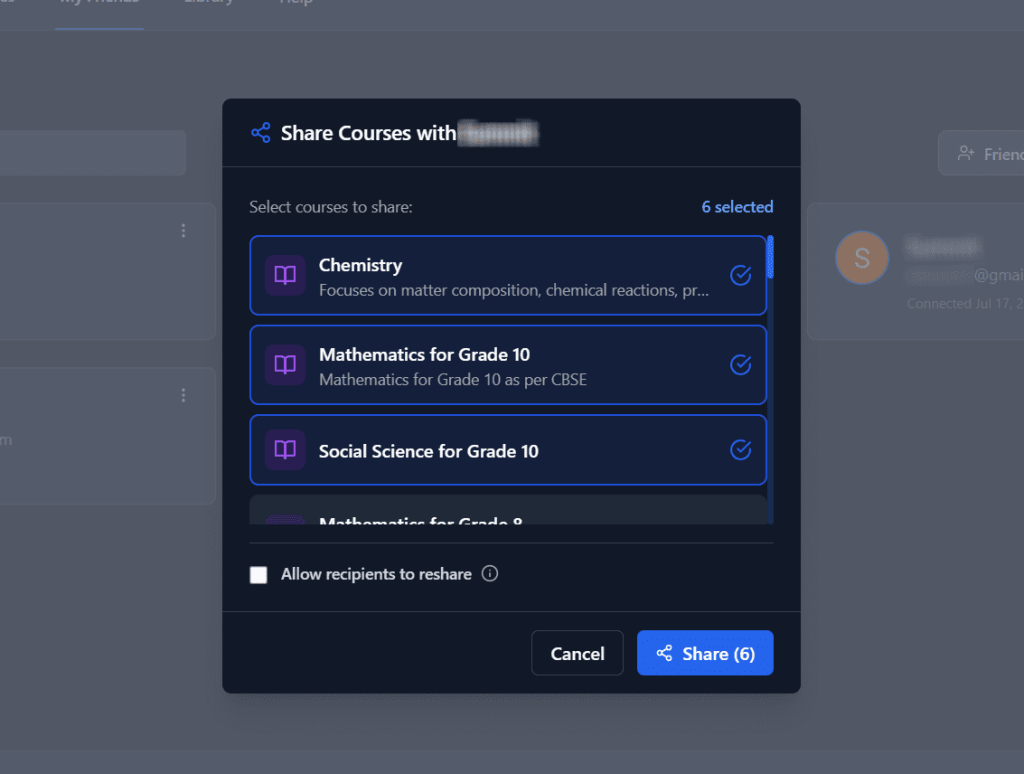Click the info icon beside reshare option
1024x774 pixels.
[489, 574]
